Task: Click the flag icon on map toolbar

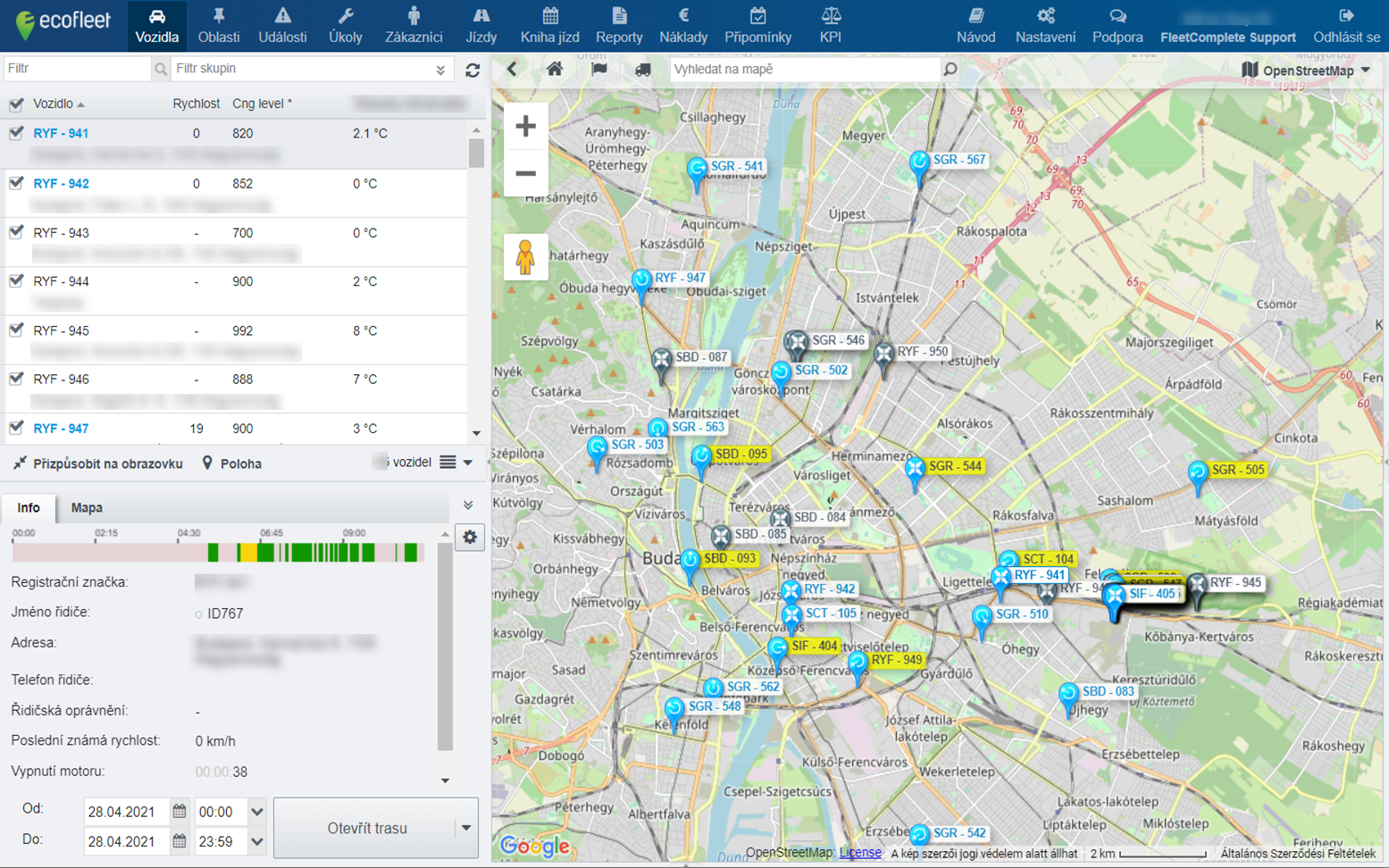Action: [599, 69]
